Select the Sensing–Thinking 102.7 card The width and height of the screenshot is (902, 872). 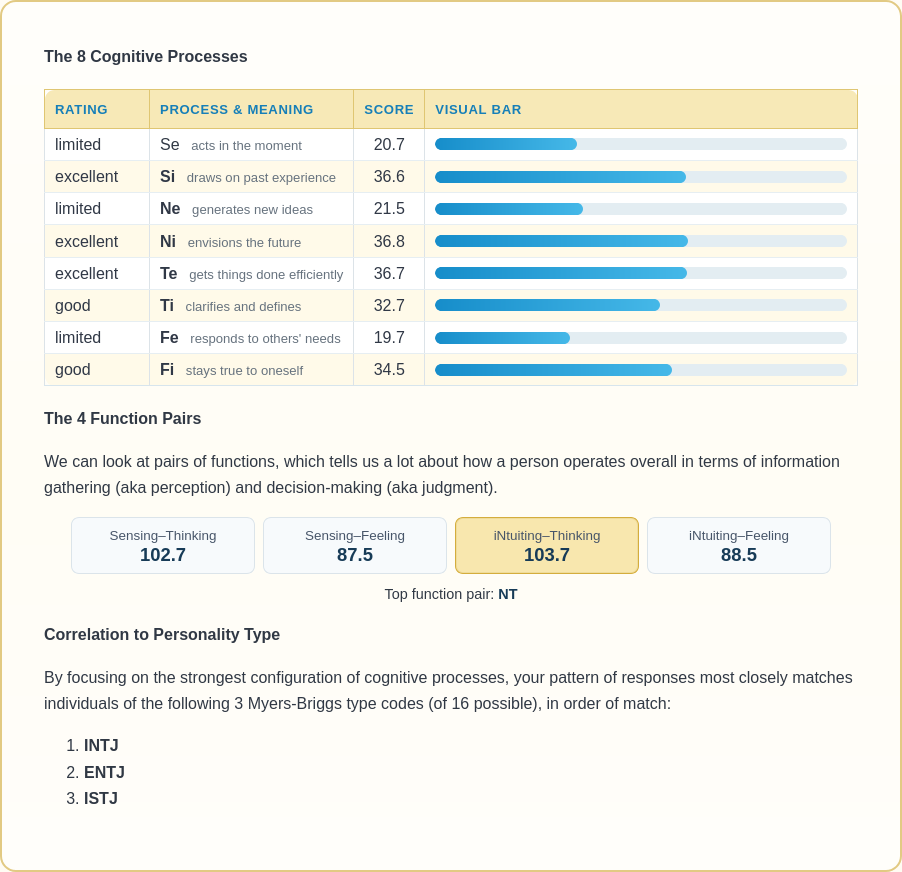tap(163, 545)
